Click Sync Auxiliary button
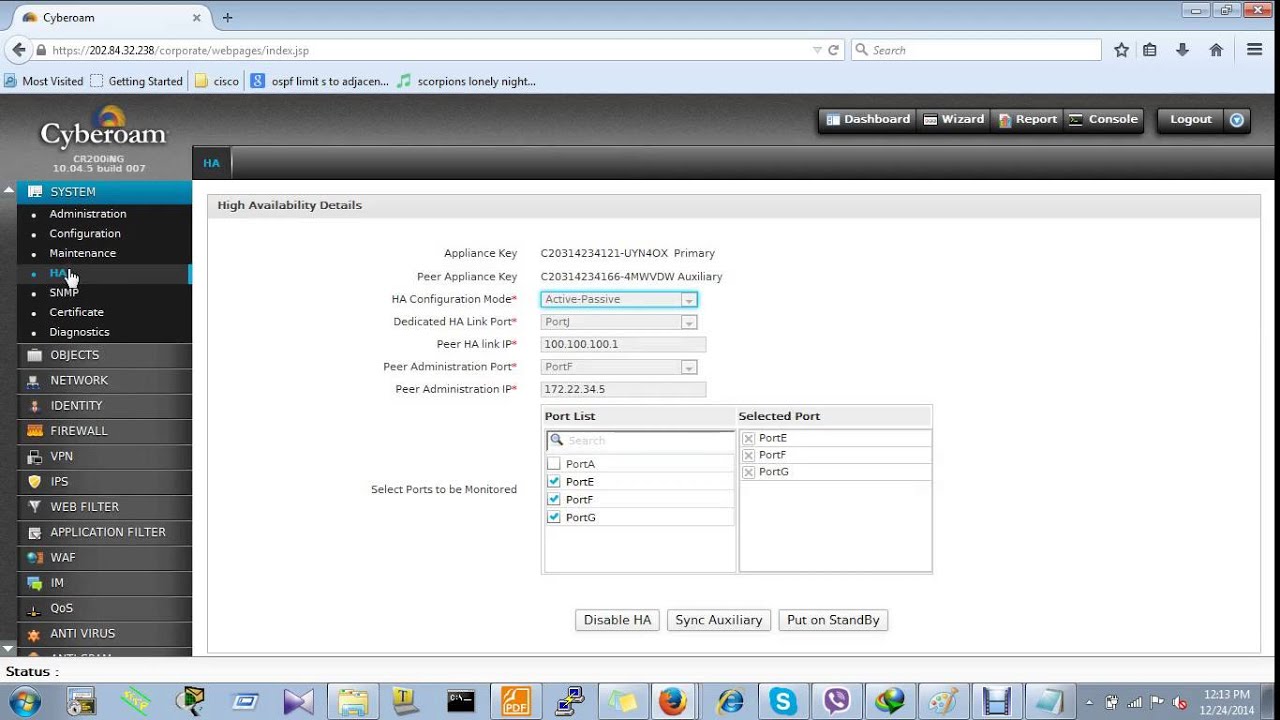The height and width of the screenshot is (720, 1280). [x=719, y=620]
